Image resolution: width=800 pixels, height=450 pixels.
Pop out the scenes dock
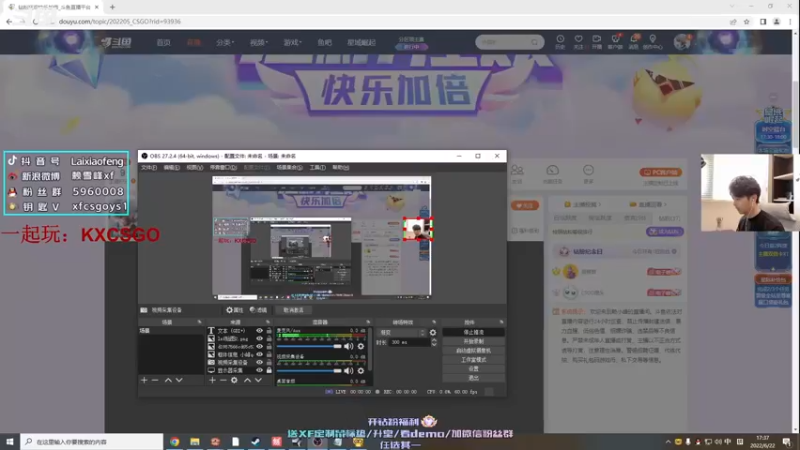199,322
